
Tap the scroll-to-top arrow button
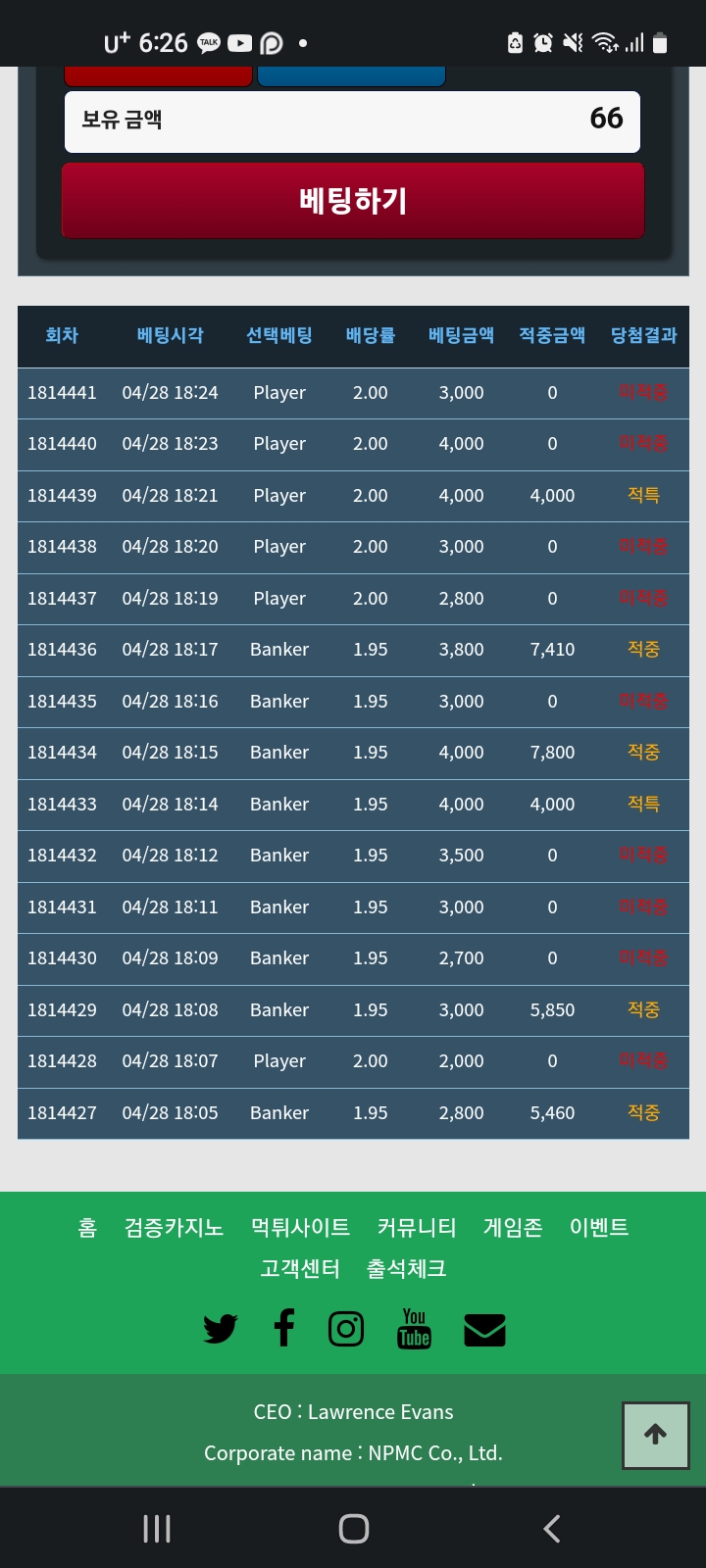(x=656, y=1435)
